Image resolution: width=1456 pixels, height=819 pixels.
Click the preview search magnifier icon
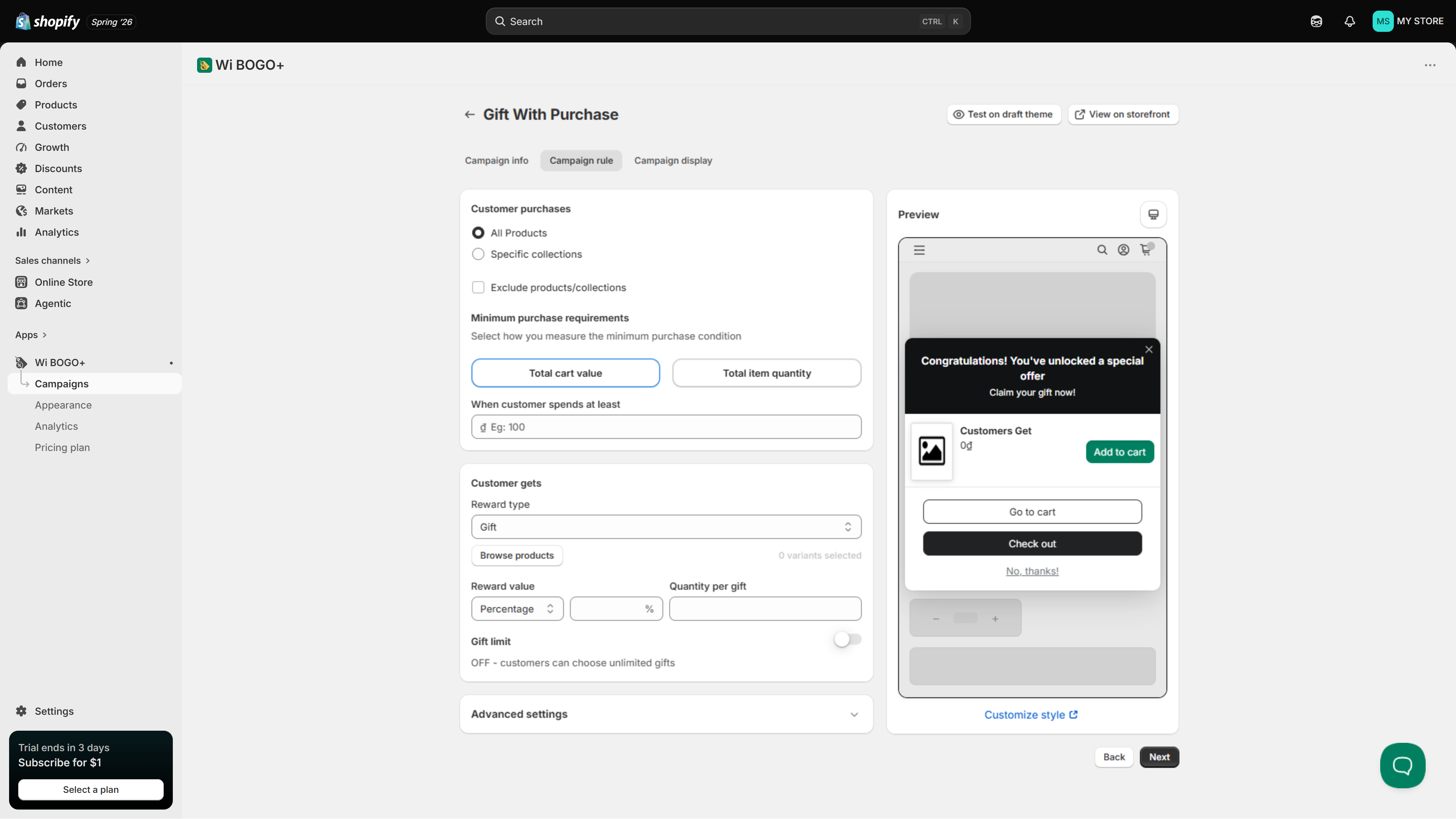click(1102, 250)
